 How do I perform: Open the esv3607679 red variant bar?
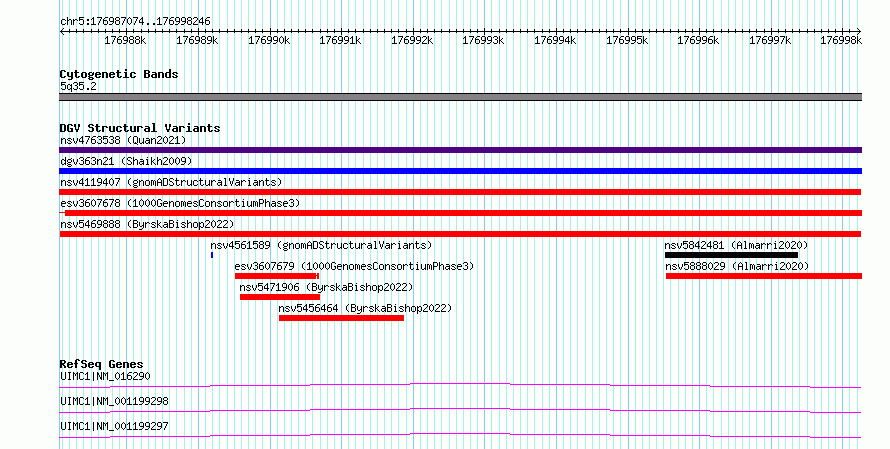click(277, 276)
